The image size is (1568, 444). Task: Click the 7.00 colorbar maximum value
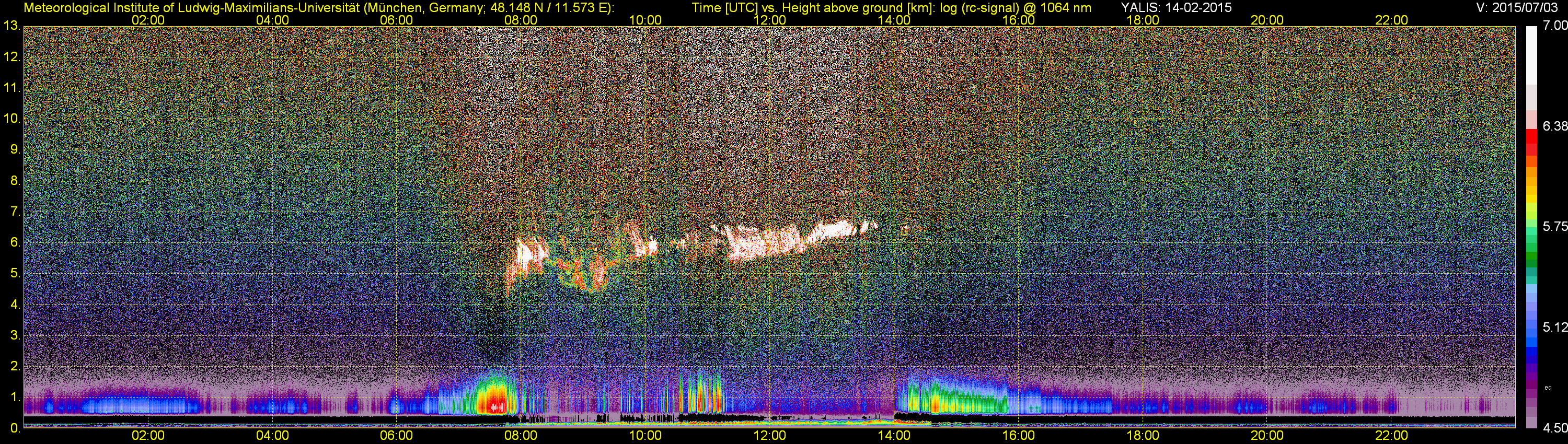(x=1554, y=26)
